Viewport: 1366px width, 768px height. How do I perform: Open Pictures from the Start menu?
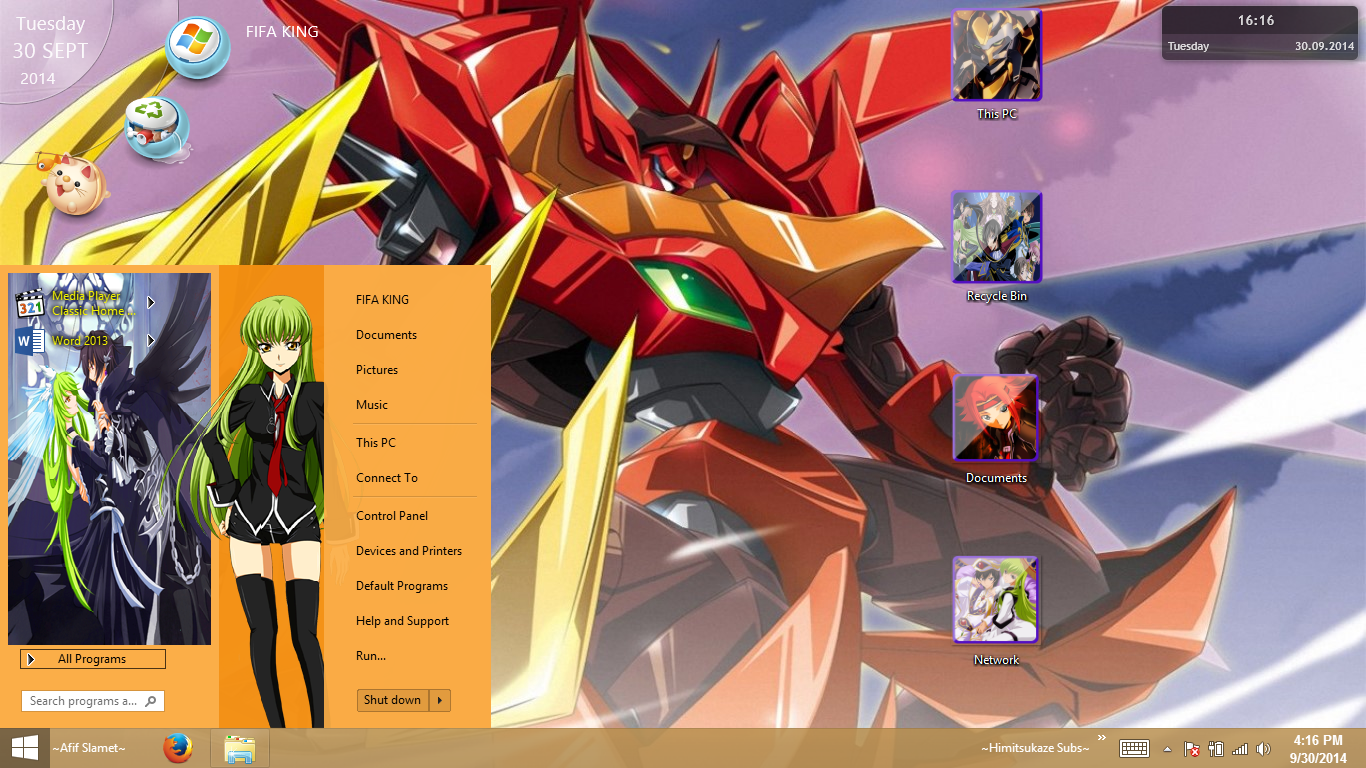coord(377,370)
